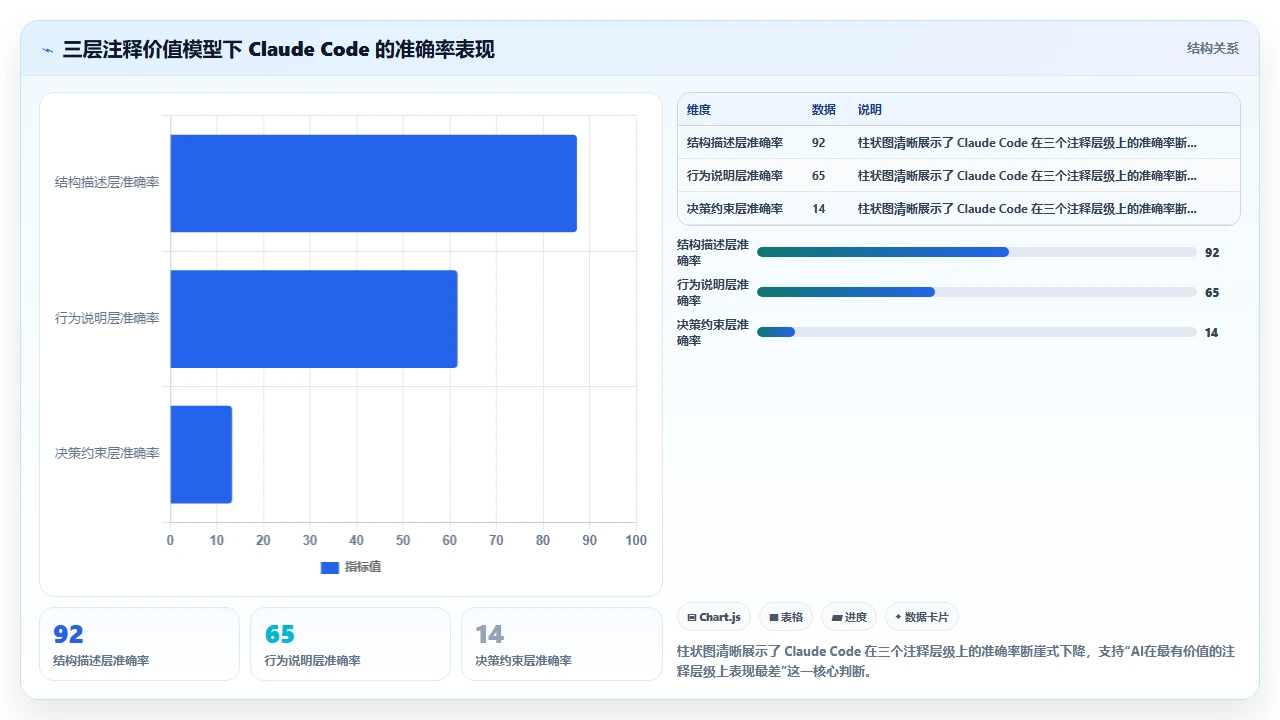Click the 行为说明层准确率 progress bar at 65

pos(977,292)
